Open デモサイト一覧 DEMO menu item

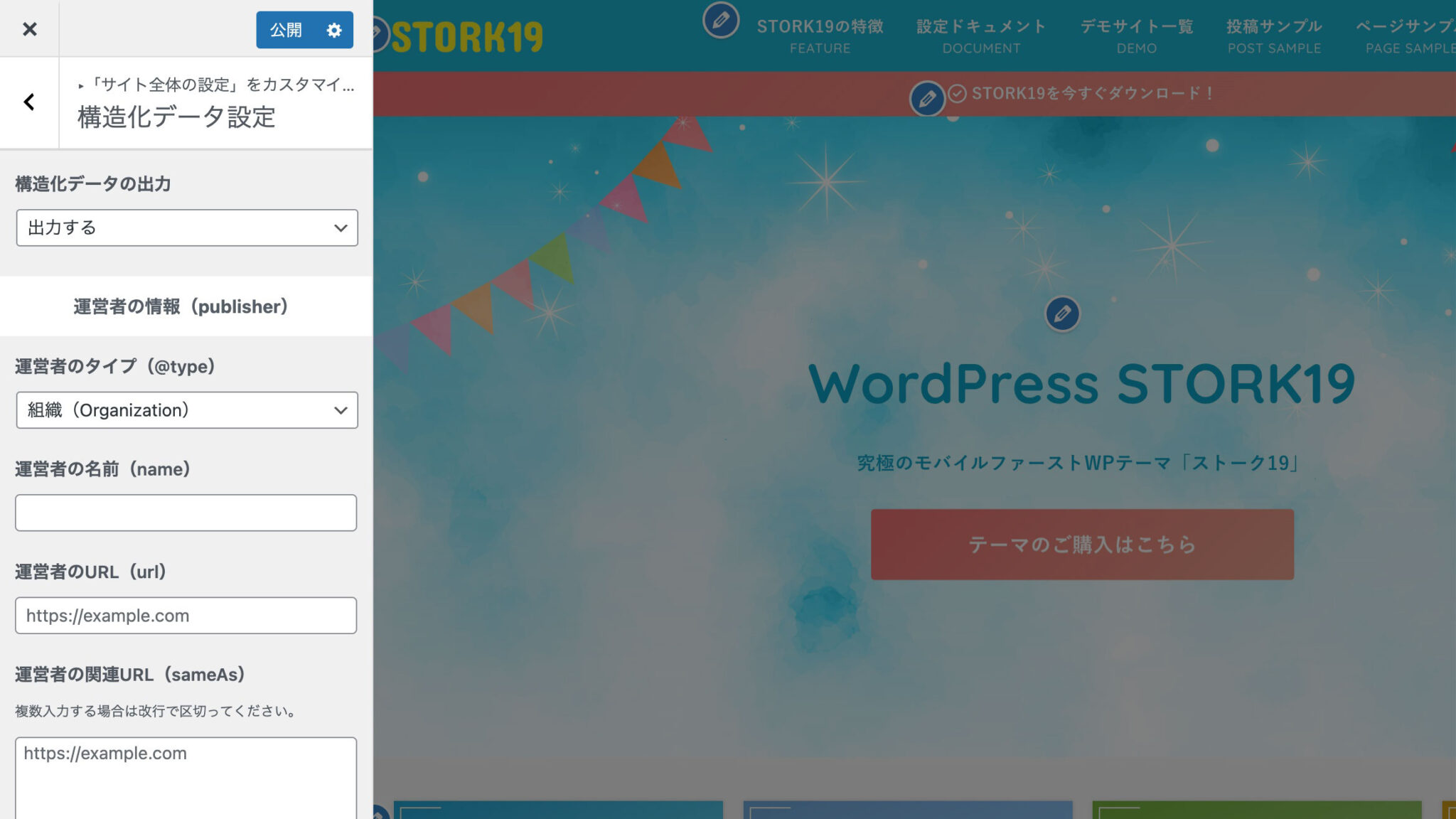(x=1136, y=36)
